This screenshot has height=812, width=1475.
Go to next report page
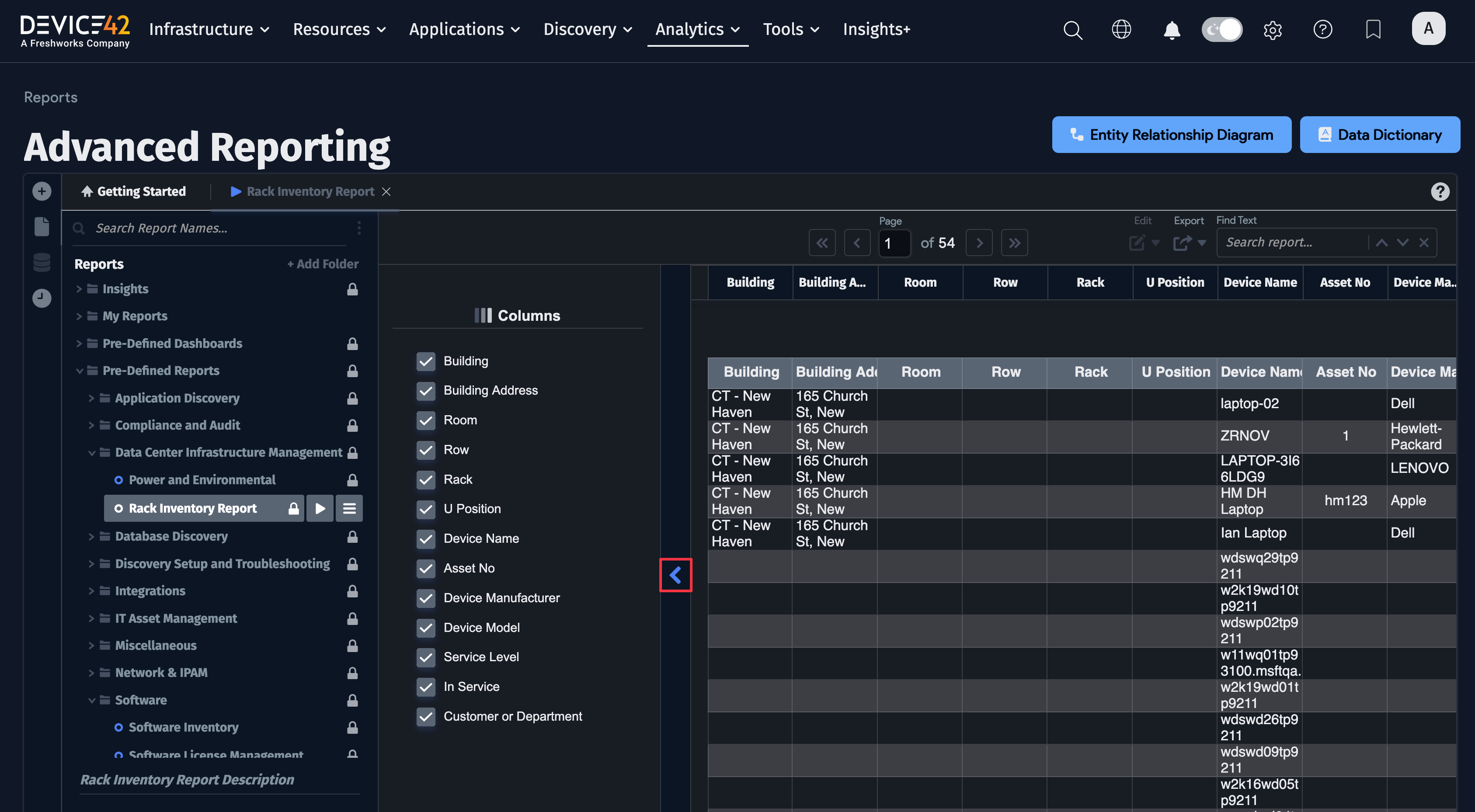pyautogui.click(x=979, y=243)
